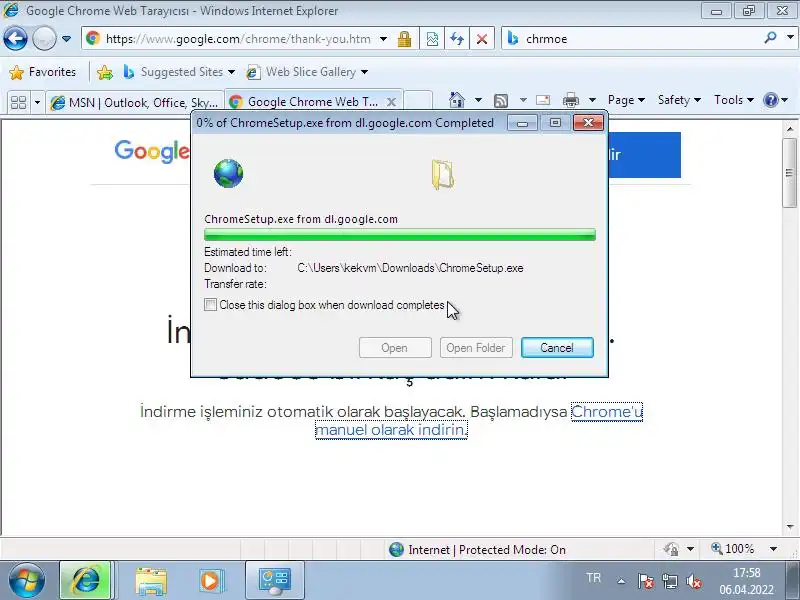The width and height of the screenshot is (800, 600).
Task: Click the Stop loading red X icon
Action: point(482,39)
